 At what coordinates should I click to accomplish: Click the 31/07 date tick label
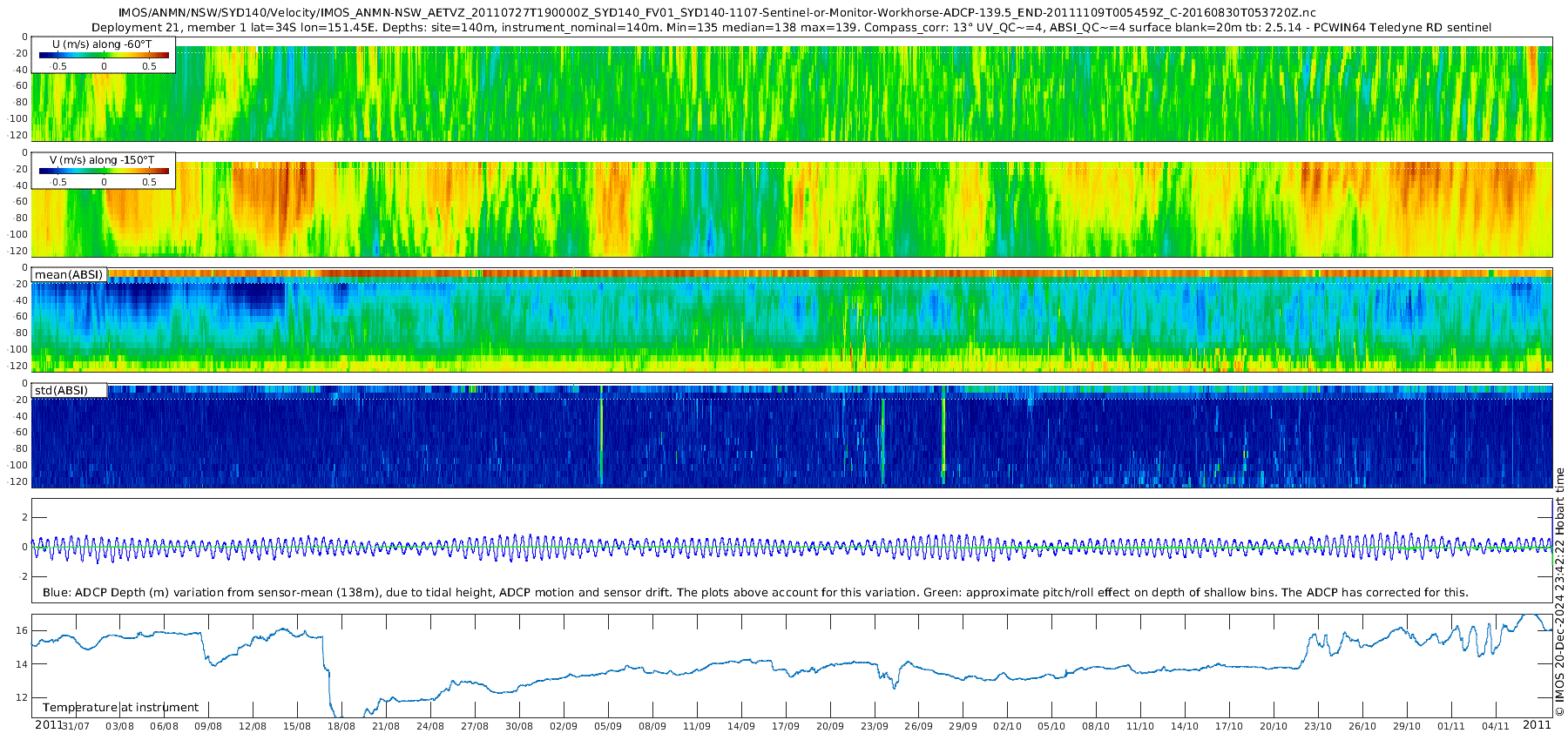[x=75, y=726]
